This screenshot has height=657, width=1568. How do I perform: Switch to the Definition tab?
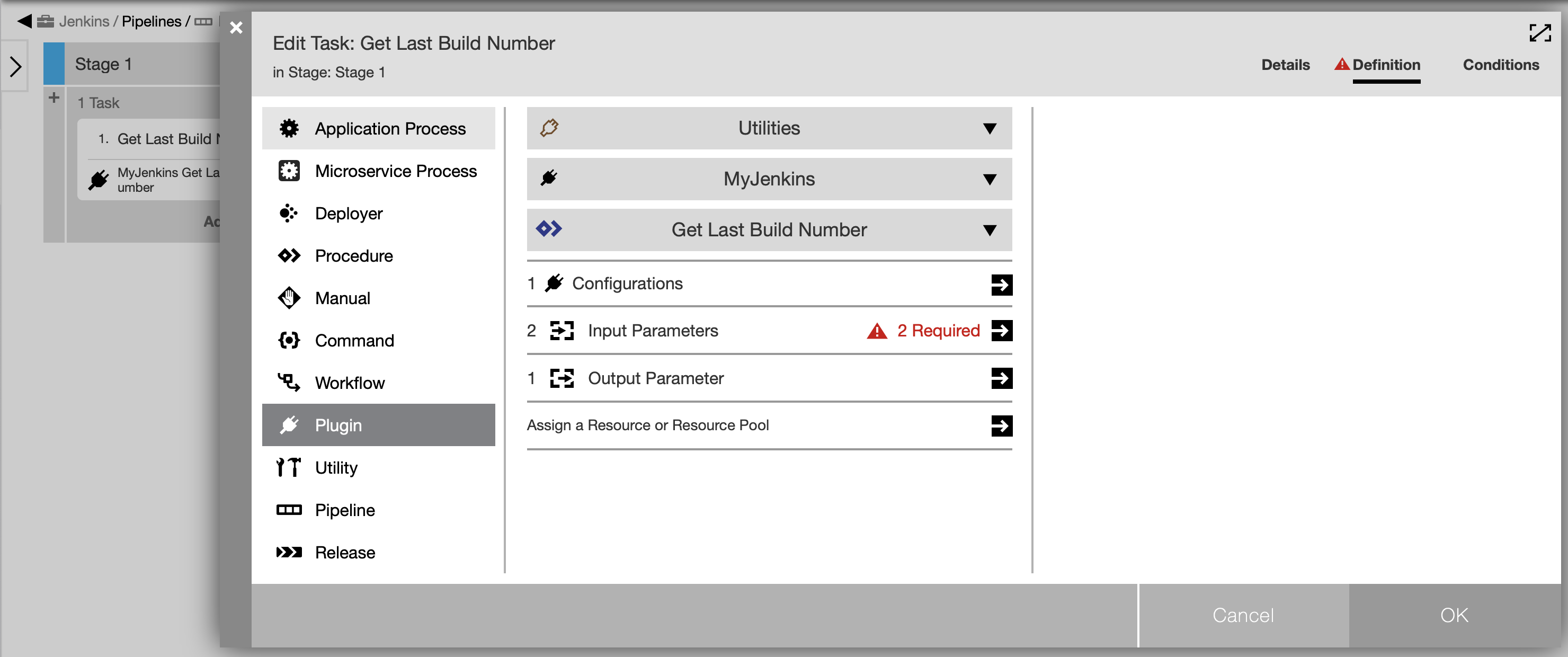(1386, 65)
